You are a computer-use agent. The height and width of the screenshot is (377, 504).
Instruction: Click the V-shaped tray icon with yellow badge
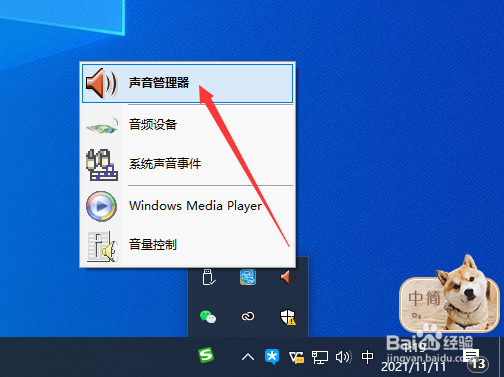point(296,358)
